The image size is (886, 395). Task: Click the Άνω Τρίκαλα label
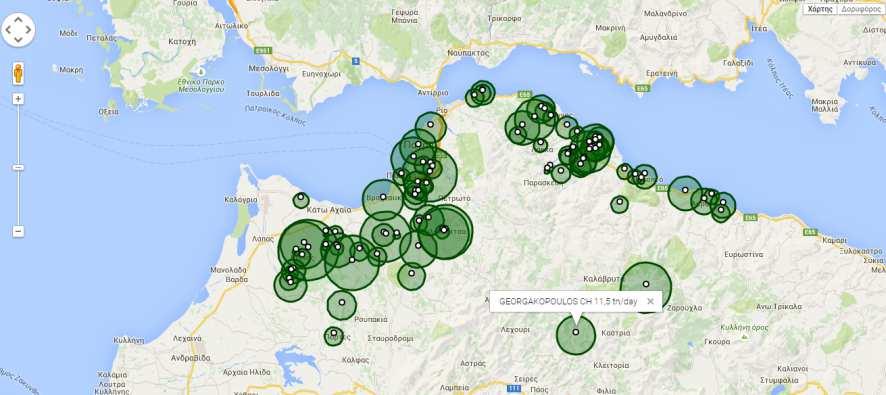click(779, 306)
